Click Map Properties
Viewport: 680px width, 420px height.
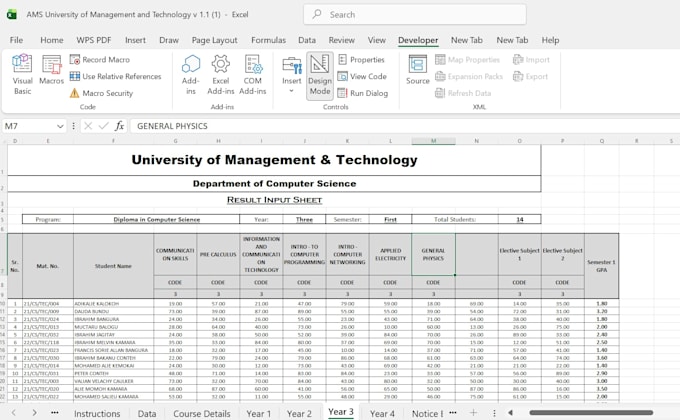coord(468,59)
